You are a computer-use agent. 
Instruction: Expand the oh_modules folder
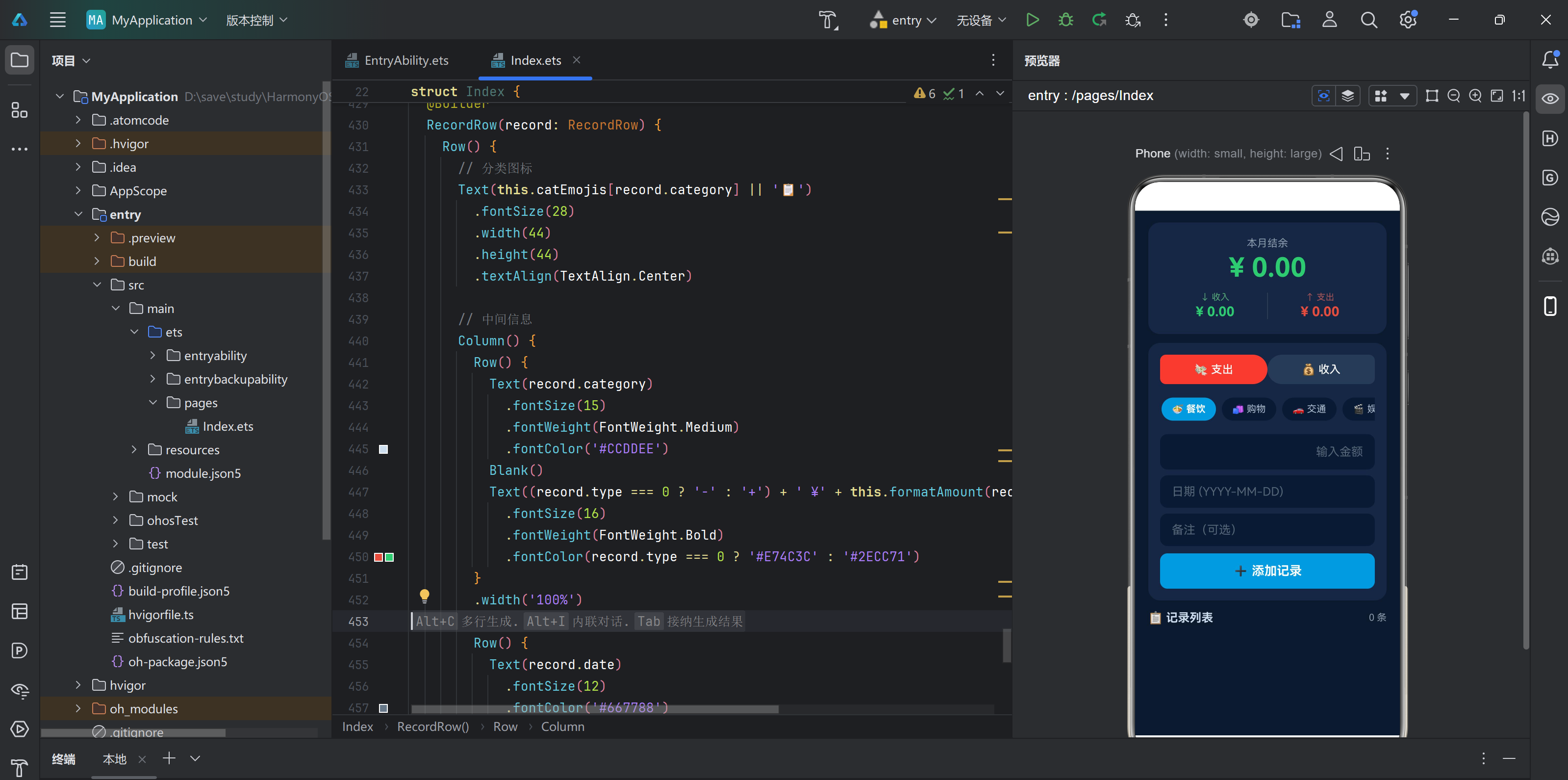pos(78,708)
